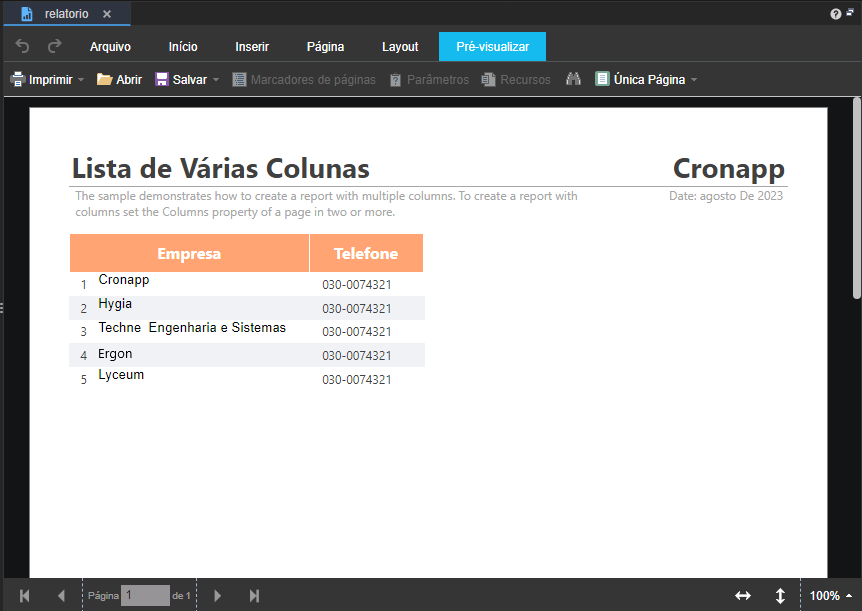
Task: Click the left side panel handle
Action: click(x=2, y=308)
